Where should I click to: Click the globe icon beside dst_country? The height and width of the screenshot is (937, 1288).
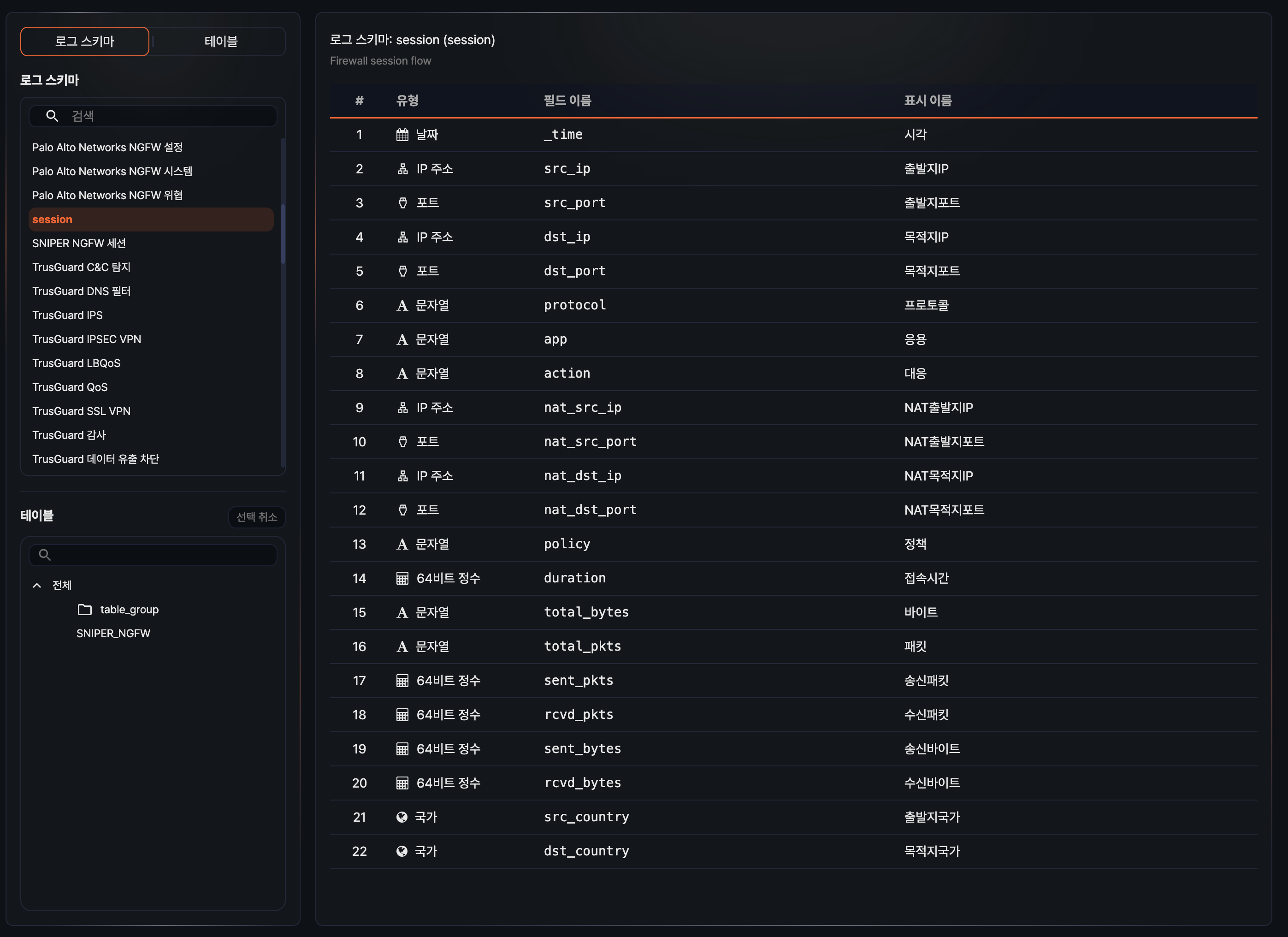click(x=402, y=851)
